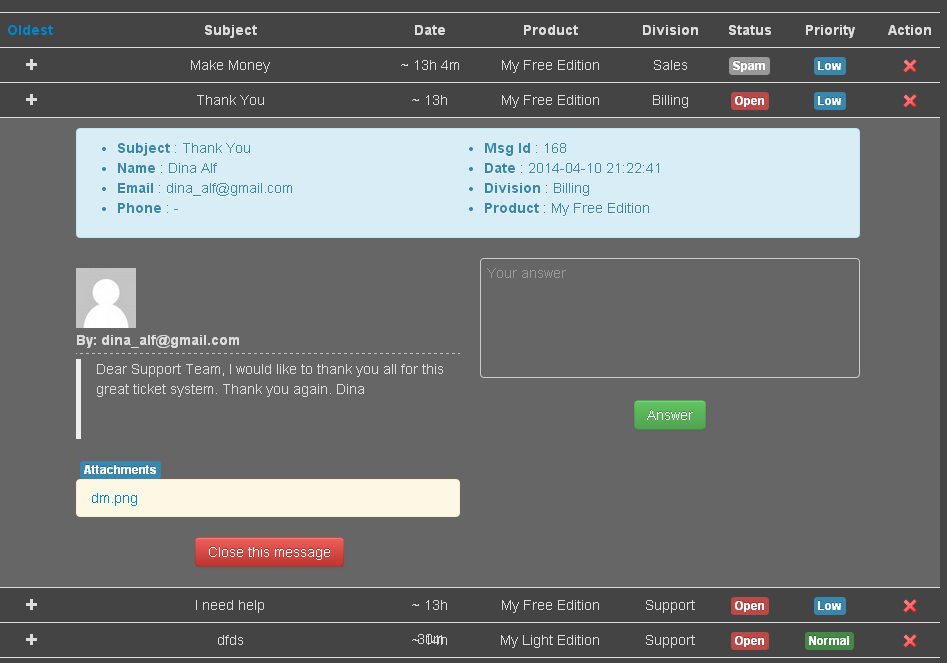Click the Division column header
This screenshot has width=947, height=663.
click(670, 30)
